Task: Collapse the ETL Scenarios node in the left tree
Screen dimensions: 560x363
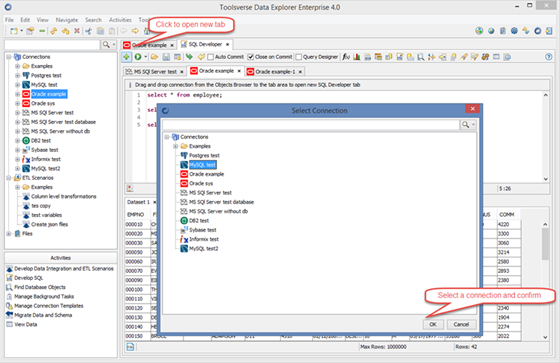Action: (9, 178)
